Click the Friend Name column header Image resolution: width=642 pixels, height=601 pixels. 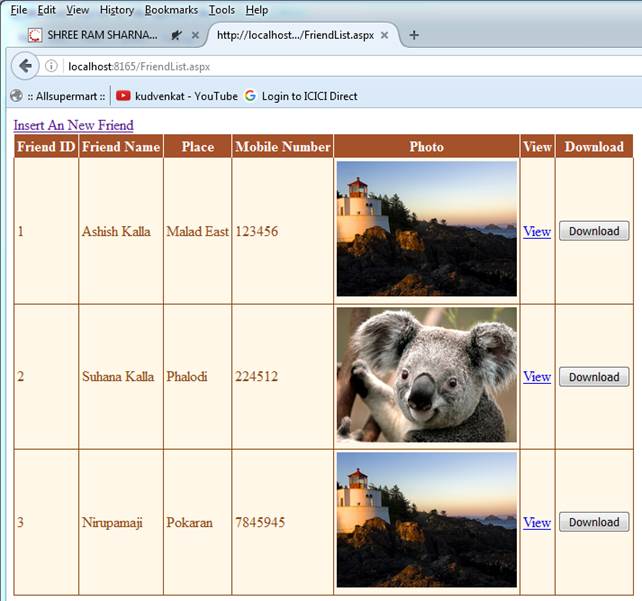point(121,147)
